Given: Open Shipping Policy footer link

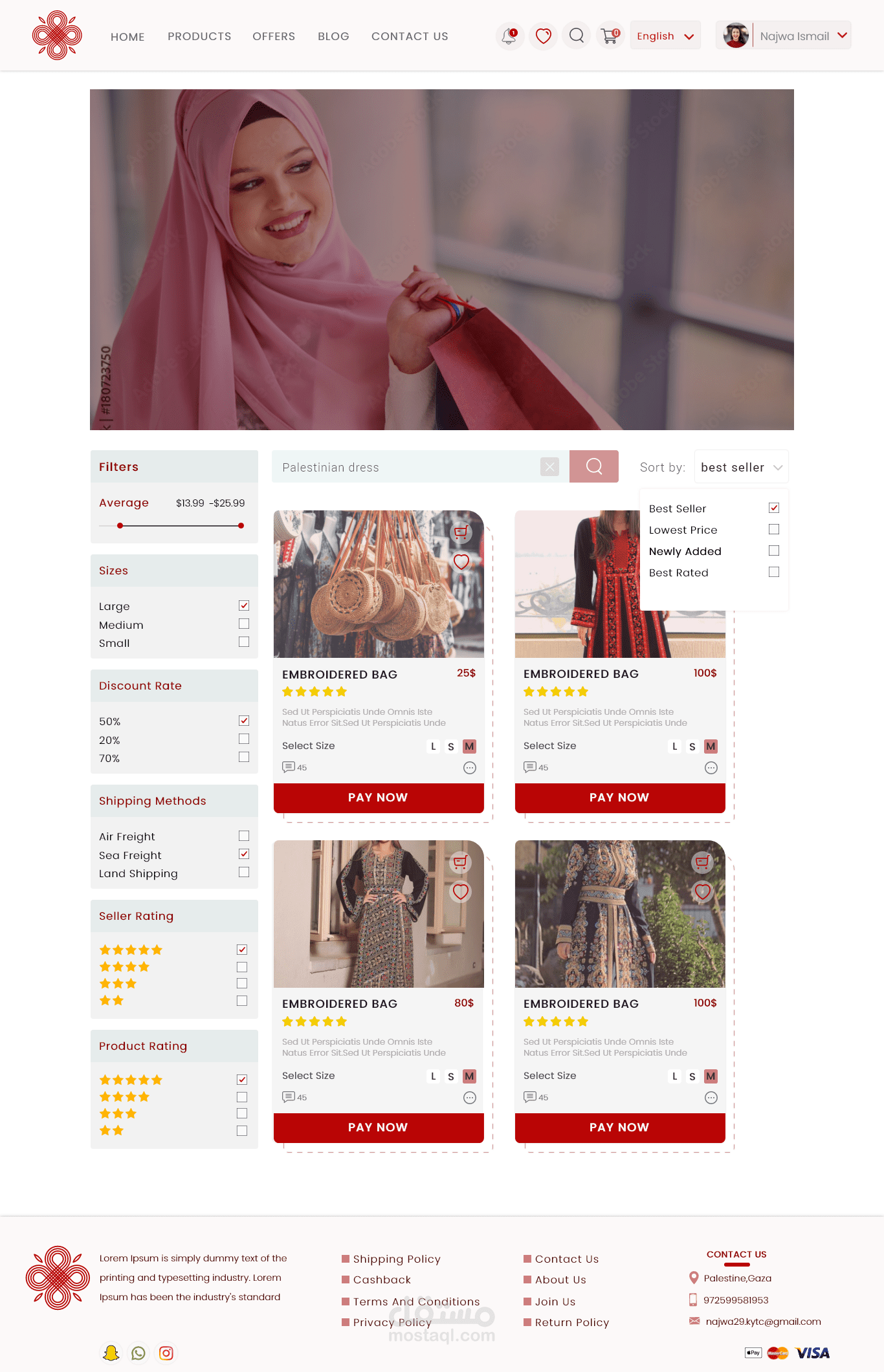Looking at the screenshot, I should pyautogui.click(x=397, y=1259).
